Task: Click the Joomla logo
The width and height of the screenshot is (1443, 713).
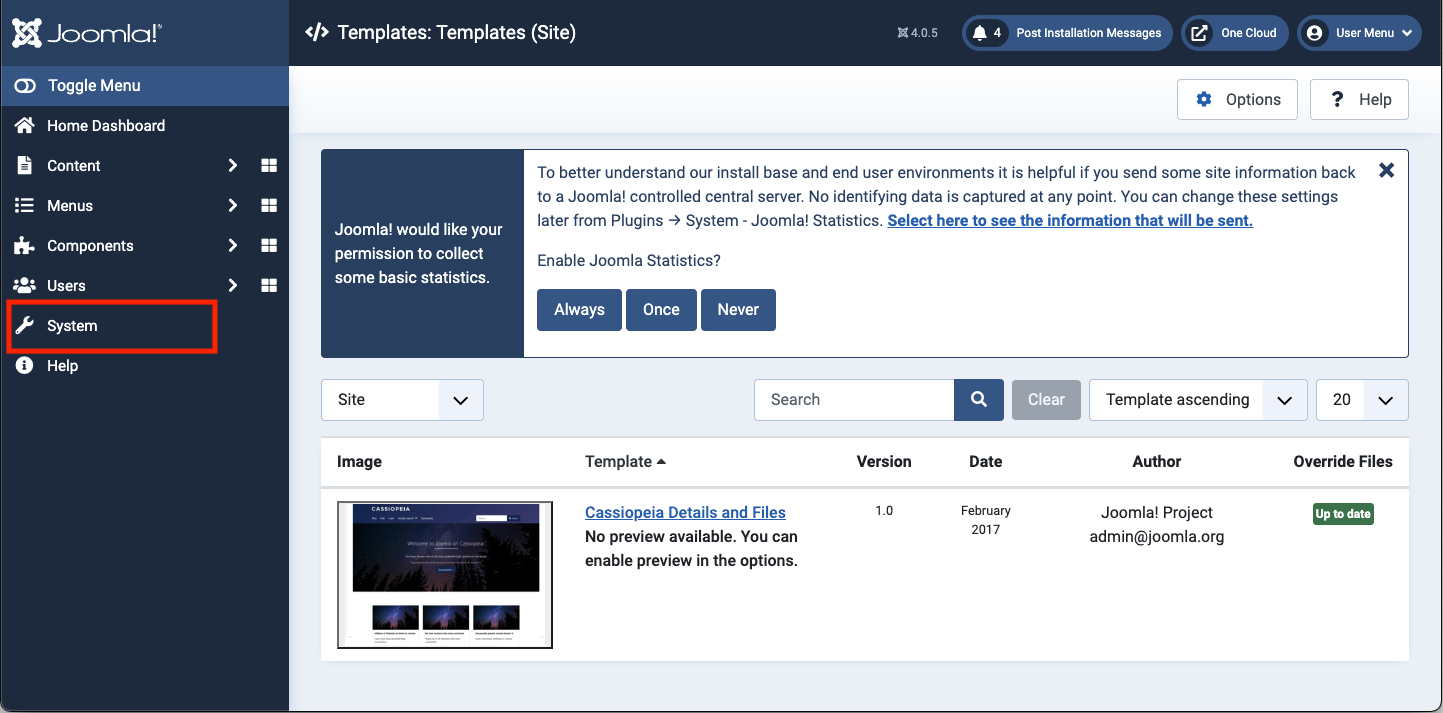Action: (x=85, y=32)
